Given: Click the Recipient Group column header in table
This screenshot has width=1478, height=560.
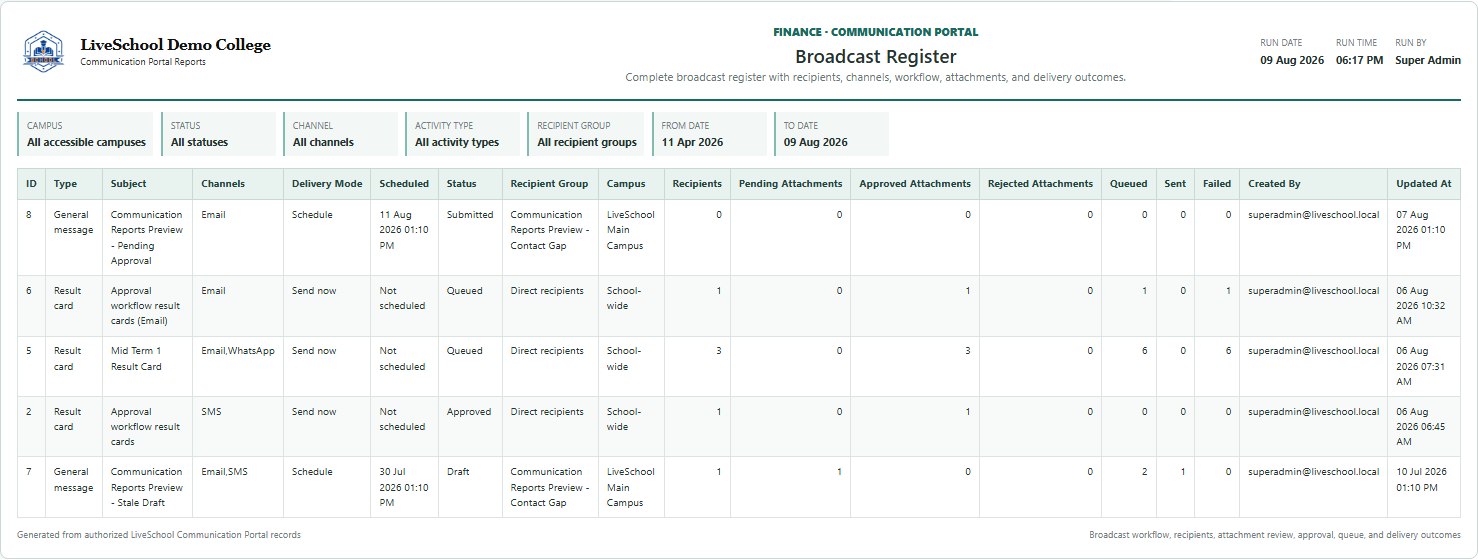Looking at the screenshot, I should [x=549, y=184].
